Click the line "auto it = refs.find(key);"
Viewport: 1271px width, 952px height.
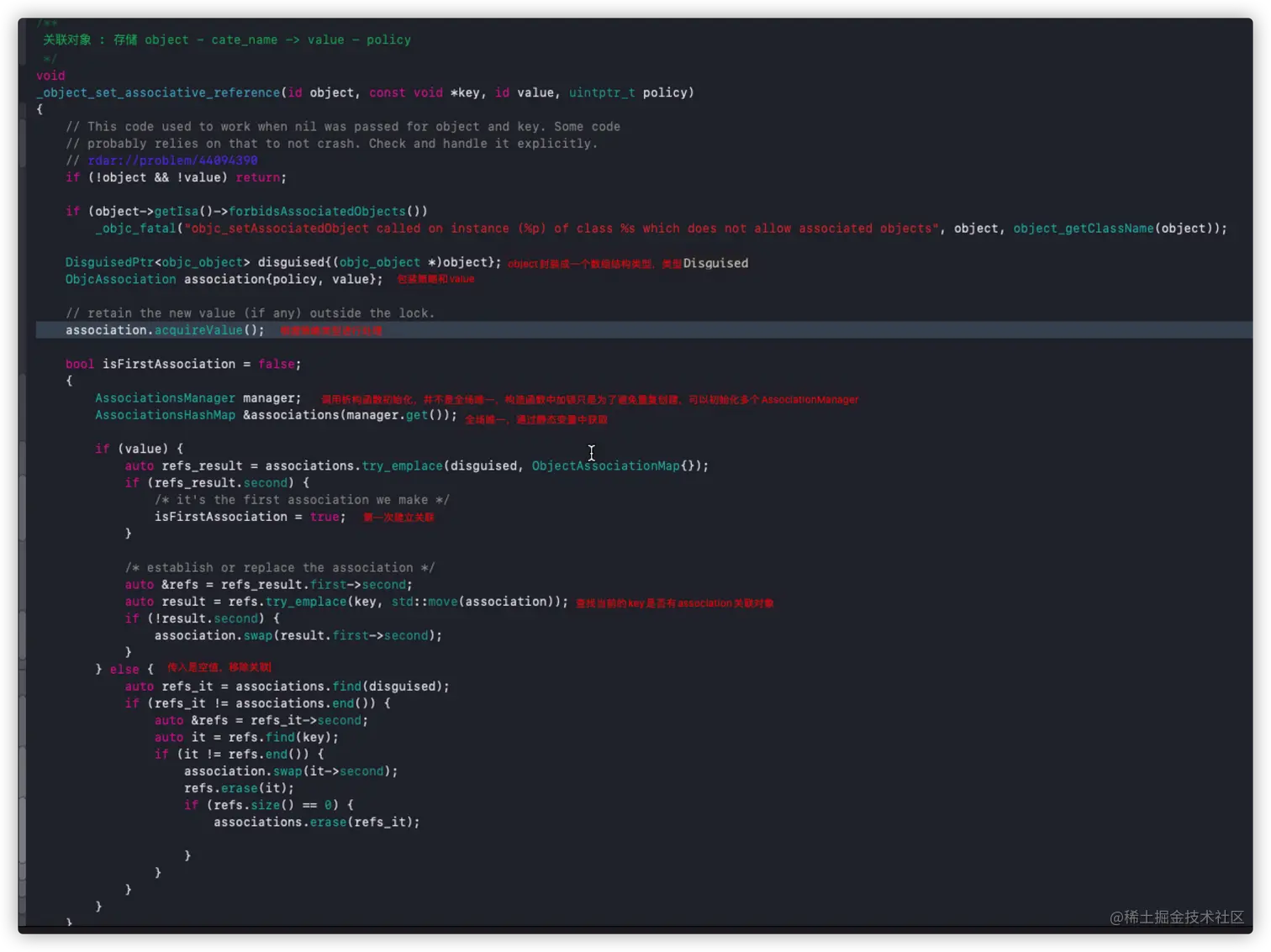246,738
